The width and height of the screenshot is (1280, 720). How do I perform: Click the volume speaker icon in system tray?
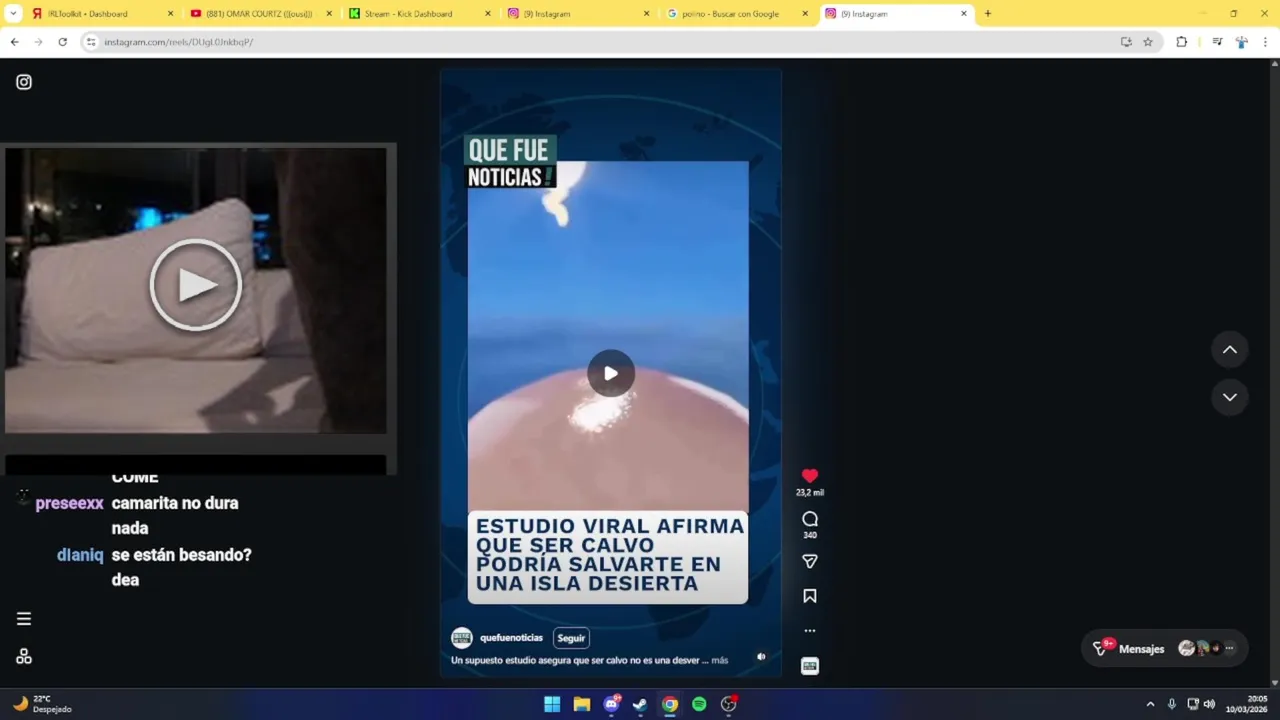tap(1209, 704)
